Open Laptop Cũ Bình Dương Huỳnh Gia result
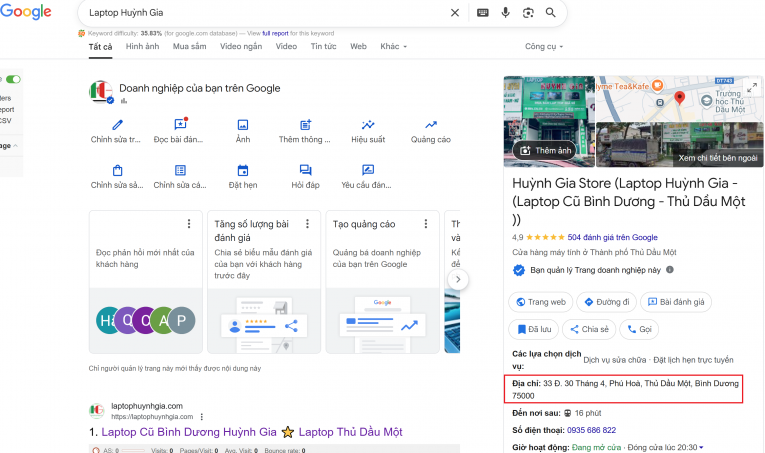Image resolution: width=765 pixels, height=453 pixels. tap(252, 432)
